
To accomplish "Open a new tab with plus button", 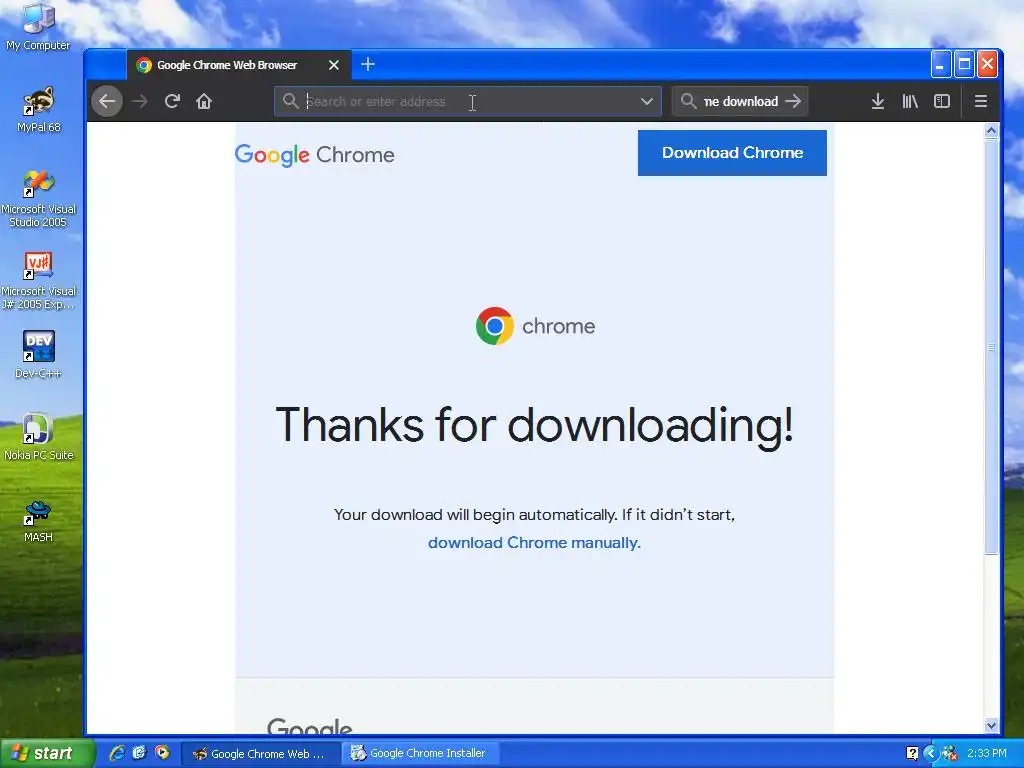I will tap(368, 64).
